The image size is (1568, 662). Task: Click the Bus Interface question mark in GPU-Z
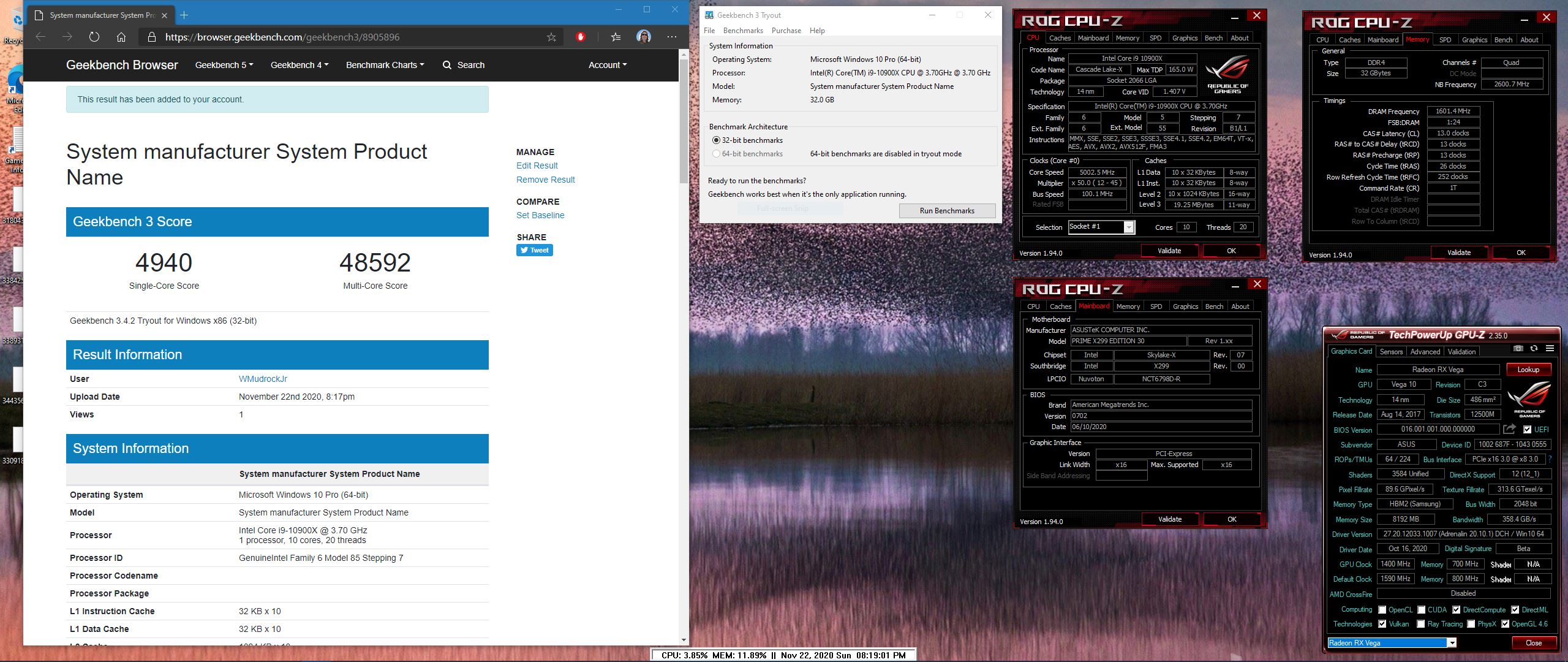coord(1550,459)
